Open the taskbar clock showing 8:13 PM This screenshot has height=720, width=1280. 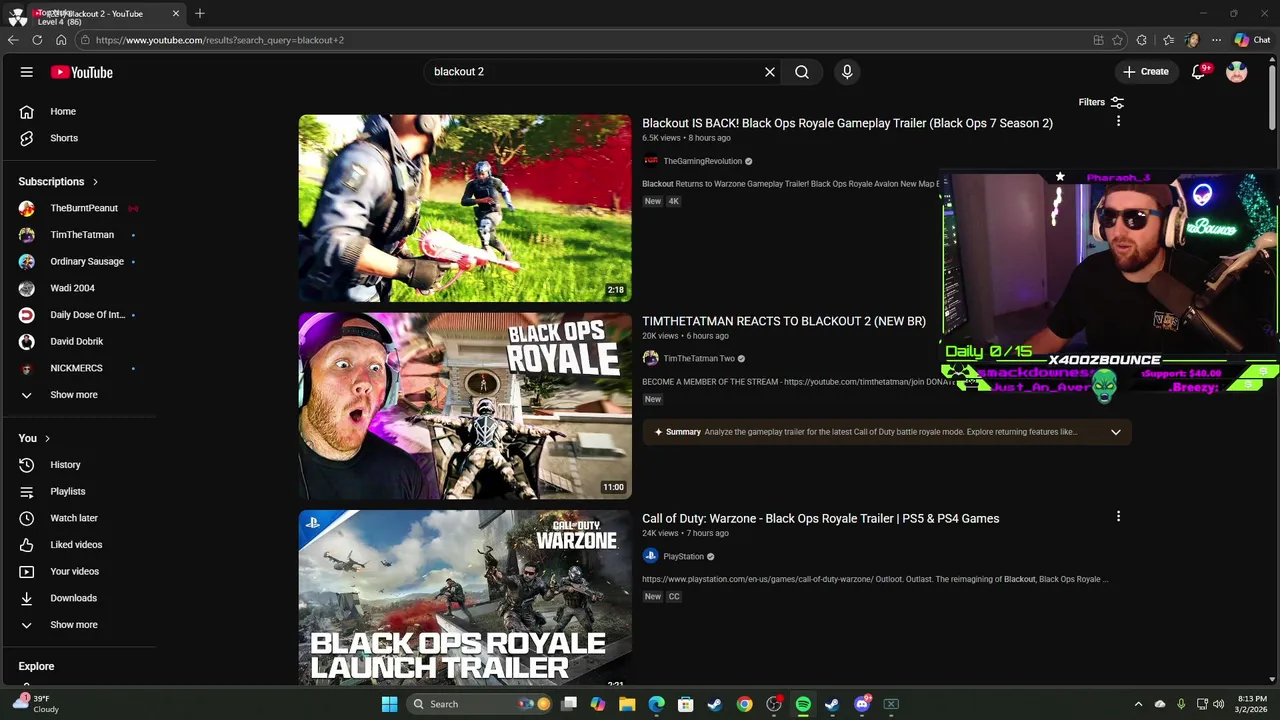1252,704
